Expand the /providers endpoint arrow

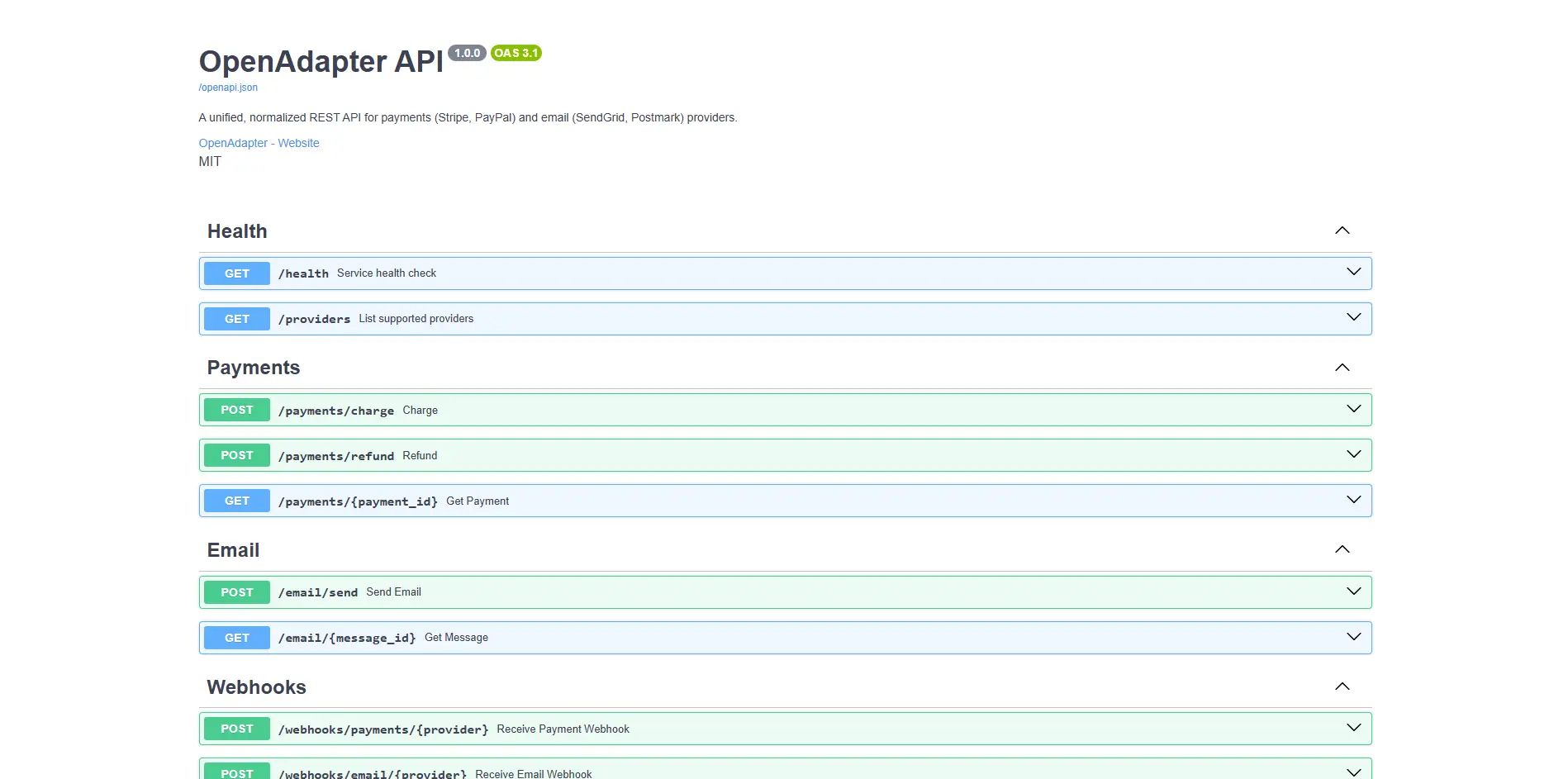tap(1354, 317)
